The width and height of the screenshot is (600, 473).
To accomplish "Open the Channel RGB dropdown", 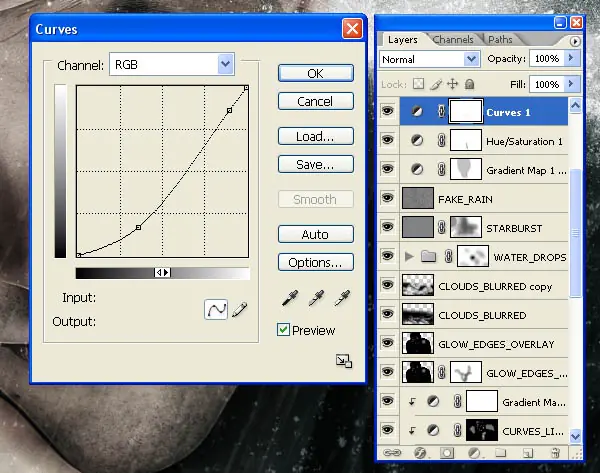I will pos(225,64).
